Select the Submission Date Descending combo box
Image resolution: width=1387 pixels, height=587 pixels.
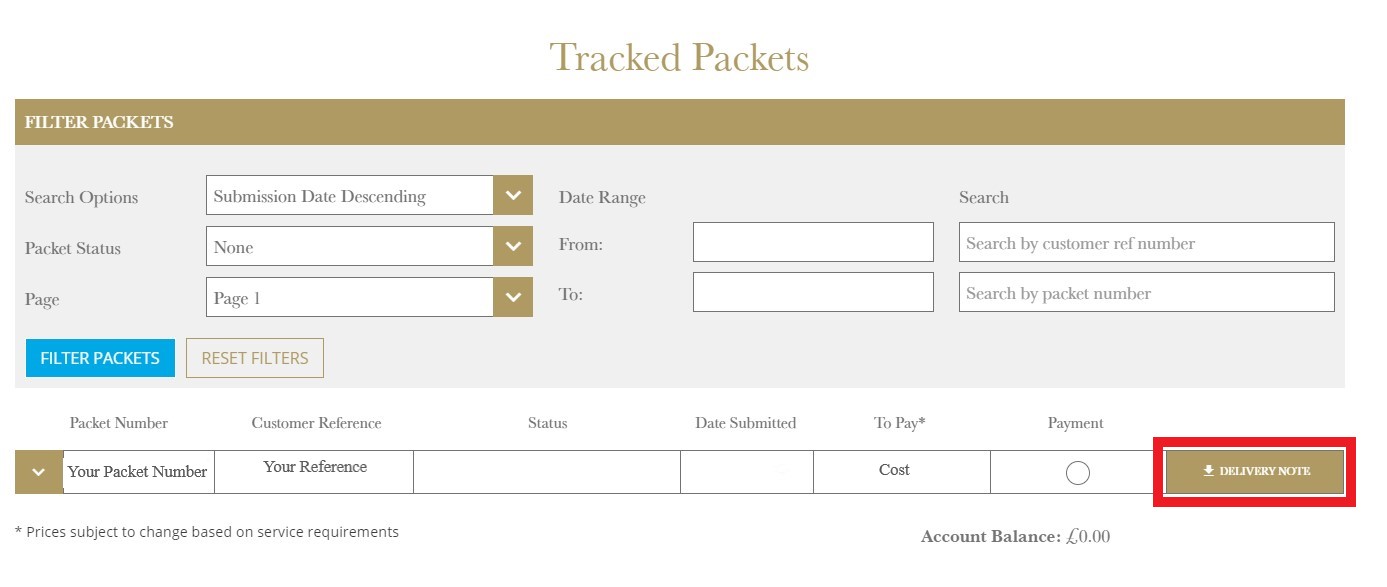coord(369,195)
